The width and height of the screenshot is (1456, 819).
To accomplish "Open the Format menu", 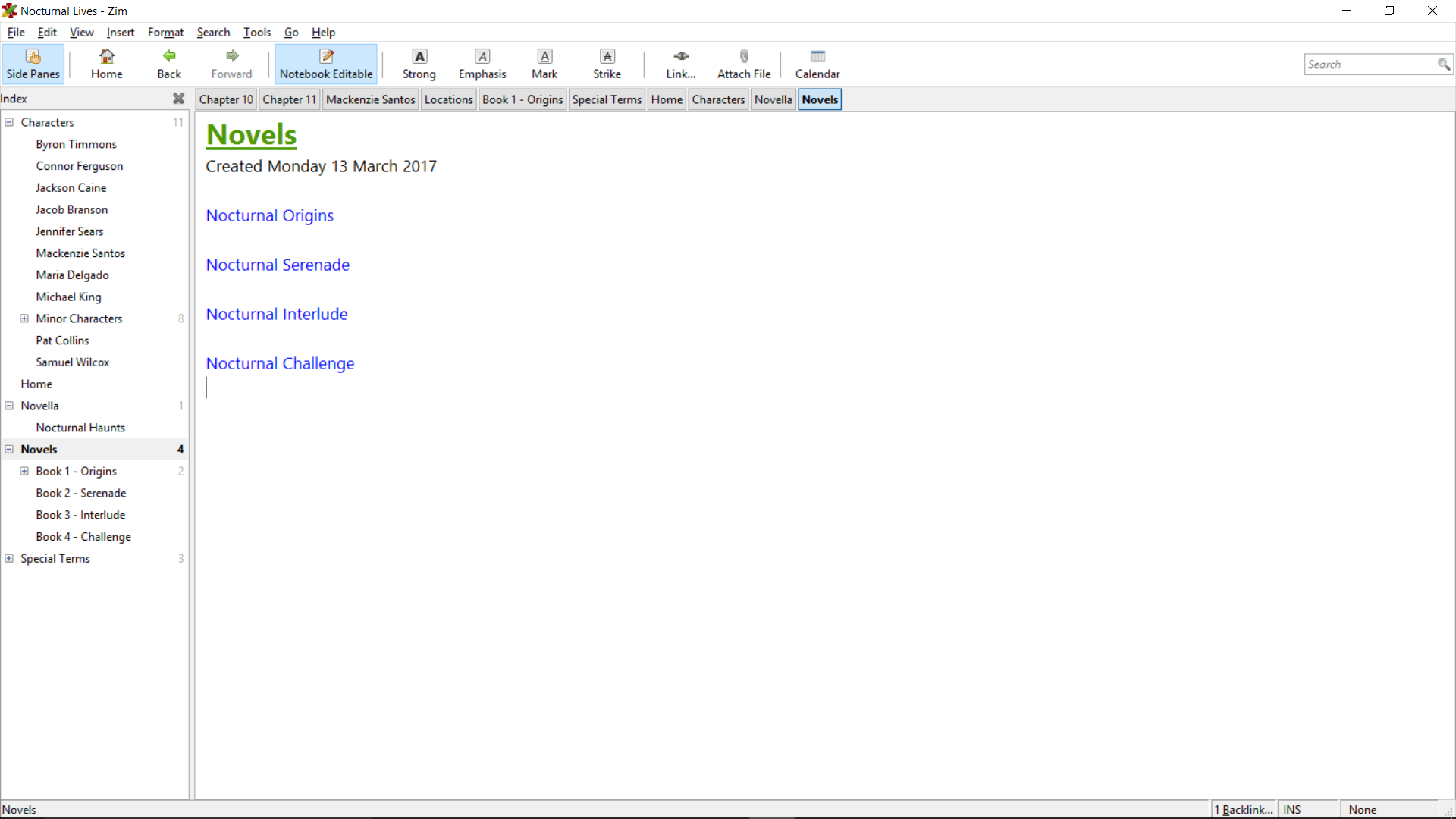I will click(x=165, y=32).
